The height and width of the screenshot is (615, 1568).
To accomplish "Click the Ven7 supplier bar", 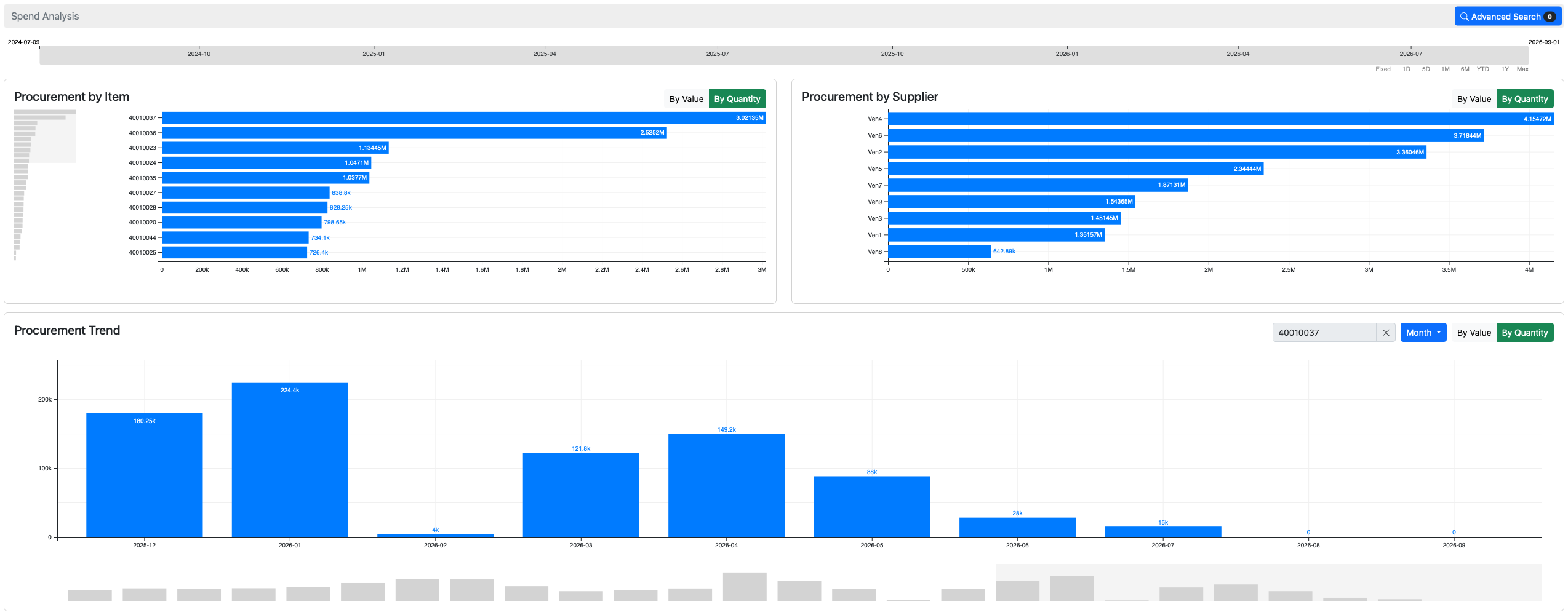I will [1038, 185].
